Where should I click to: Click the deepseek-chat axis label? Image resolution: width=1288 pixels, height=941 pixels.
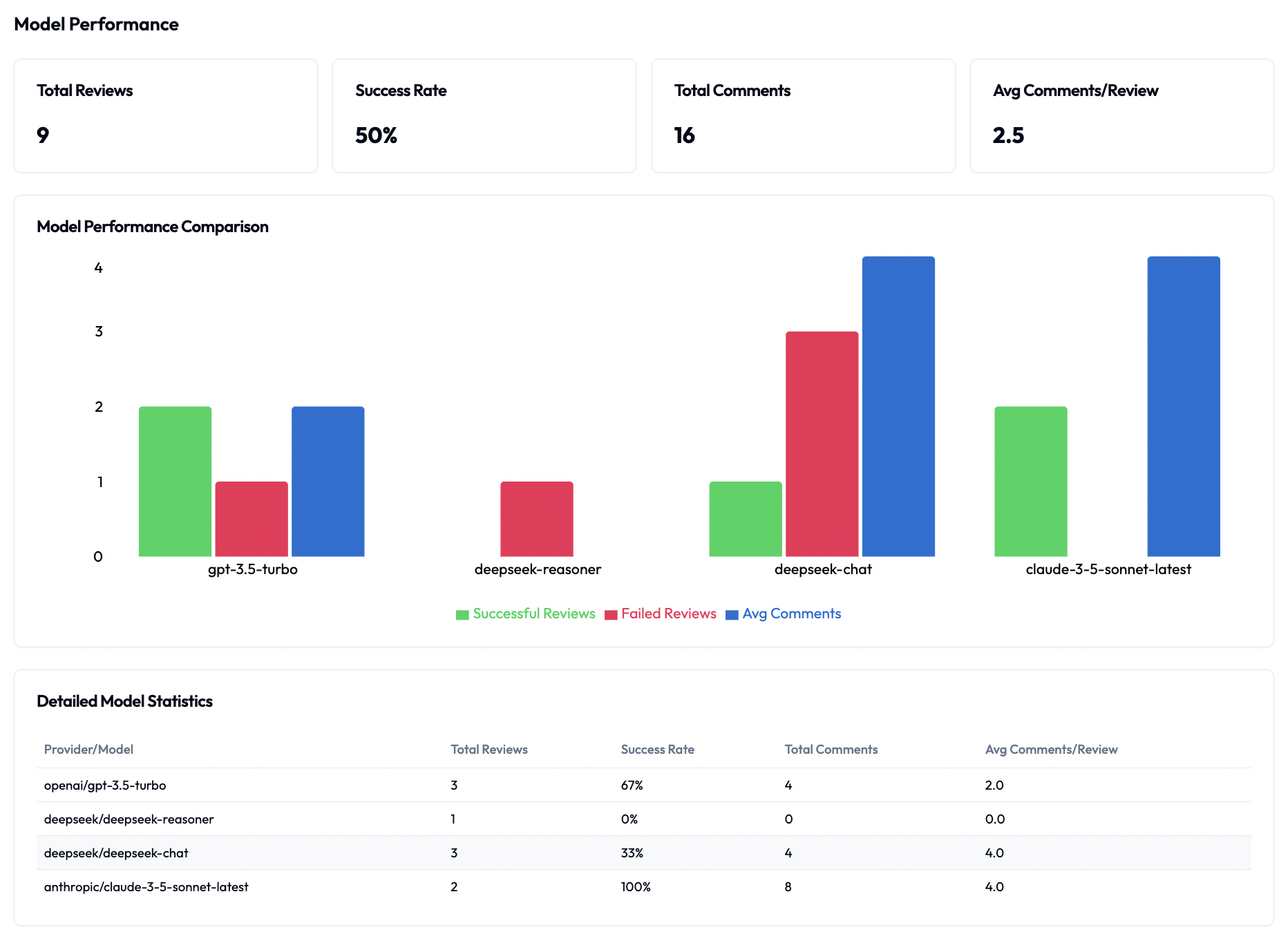pyautogui.click(x=823, y=569)
